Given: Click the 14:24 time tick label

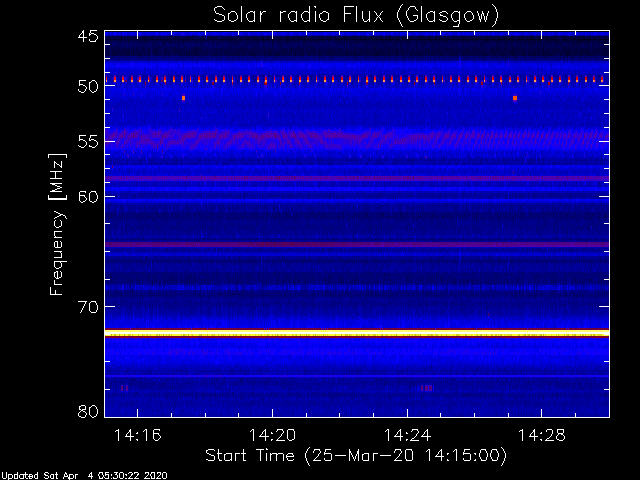Looking at the screenshot, I should click(407, 435).
